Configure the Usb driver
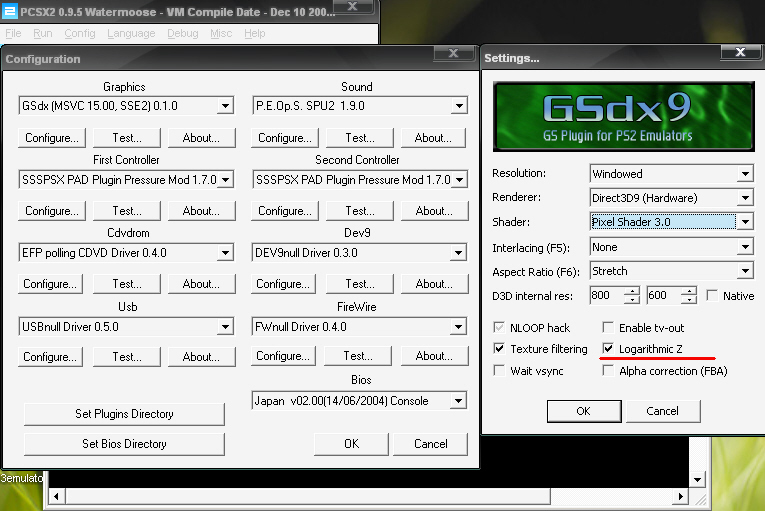The width and height of the screenshot is (765, 511). pyautogui.click(x=50, y=357)
